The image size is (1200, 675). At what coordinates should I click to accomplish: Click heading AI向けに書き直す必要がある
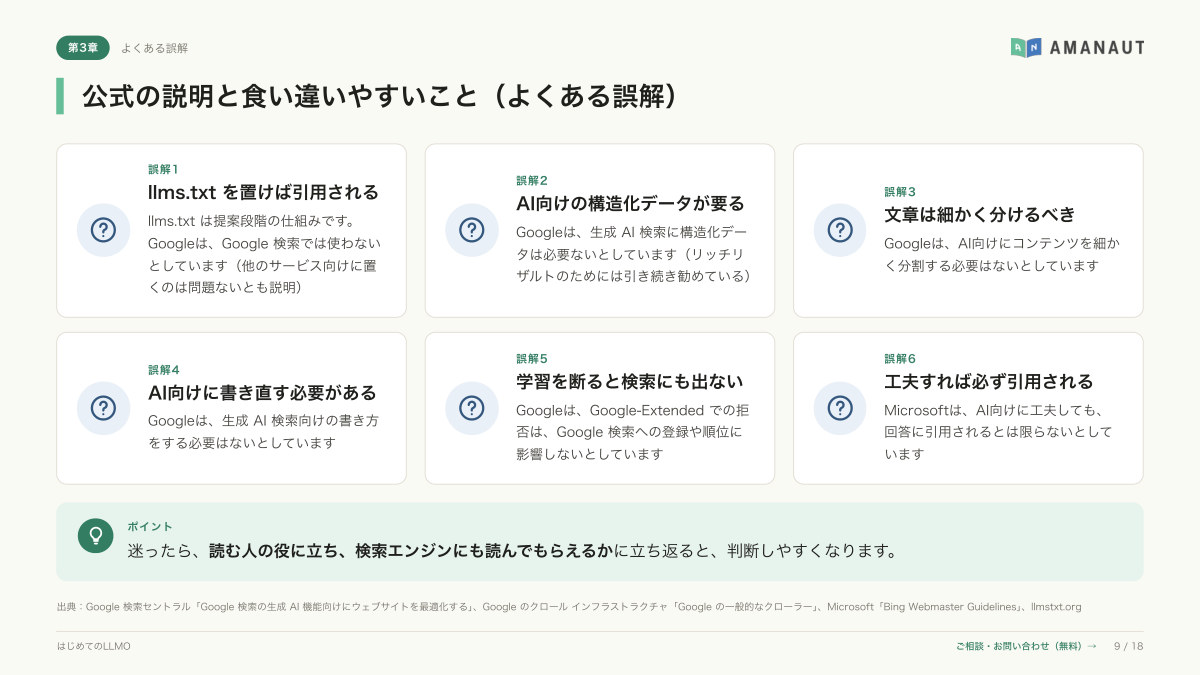(x=262, y=393)
